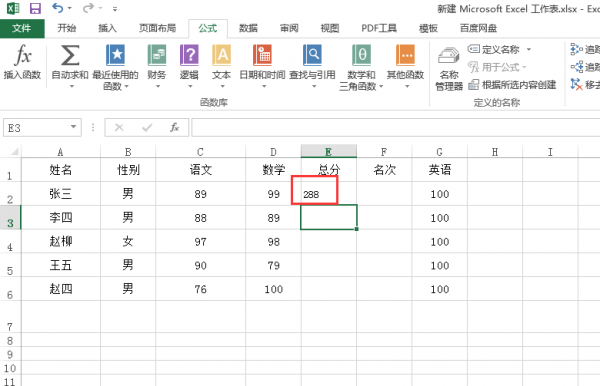Switch to the View (视图) tab
This screenshot has width=600, height=386.
point(329,28)
